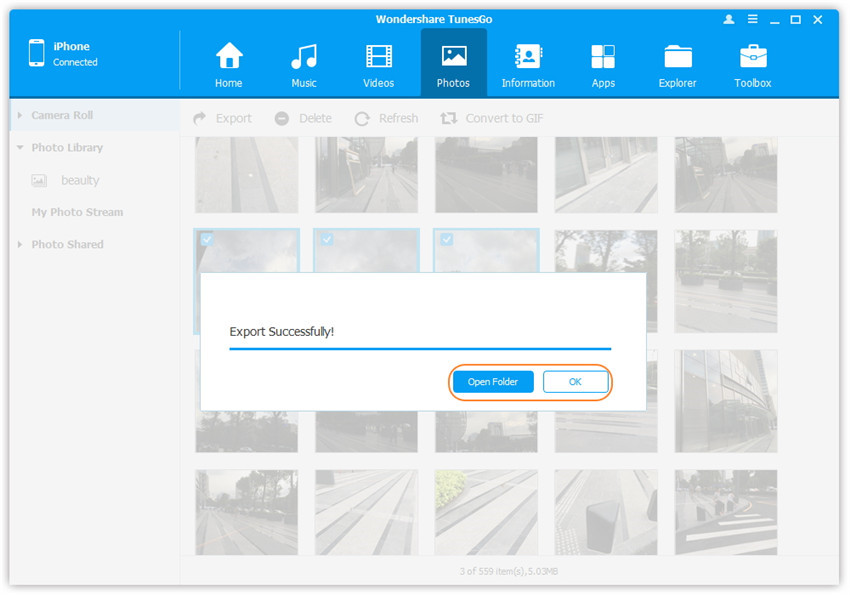Go to the Music section icon

click(x=303, y=57)
